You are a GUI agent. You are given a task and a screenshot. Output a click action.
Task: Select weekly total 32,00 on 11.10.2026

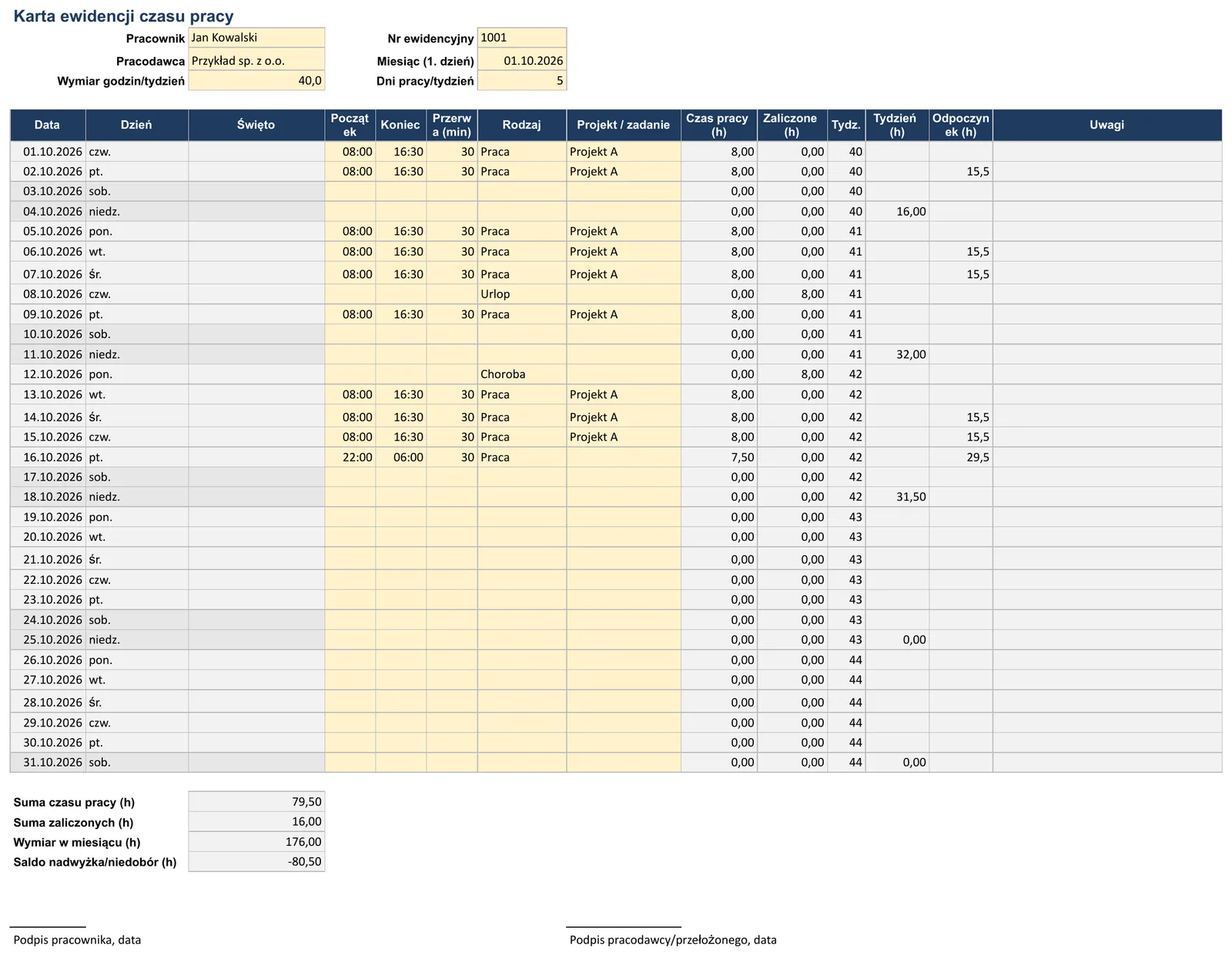click(897, 354)
